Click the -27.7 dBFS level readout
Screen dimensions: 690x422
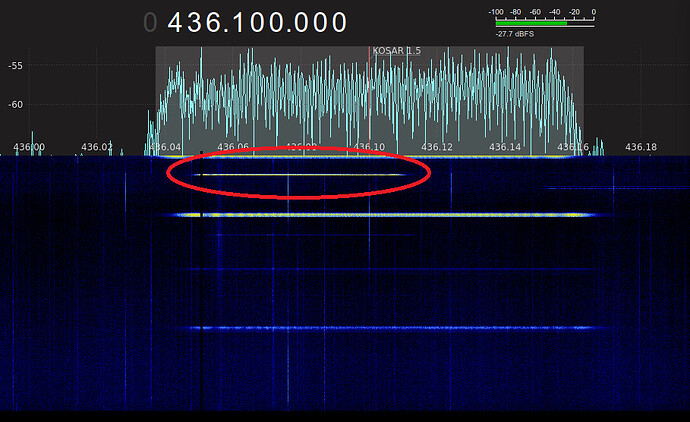pyautogui.click(x=514, y=34)
